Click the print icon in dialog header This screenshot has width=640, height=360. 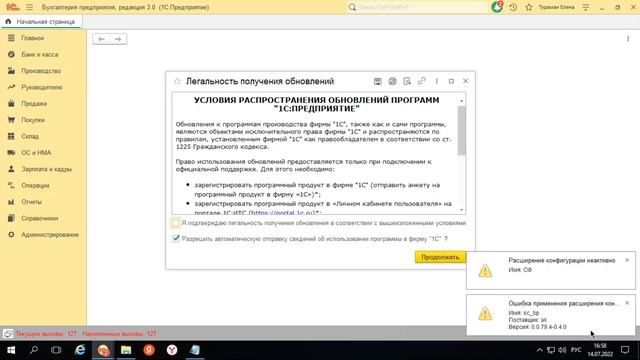[392, 81]
